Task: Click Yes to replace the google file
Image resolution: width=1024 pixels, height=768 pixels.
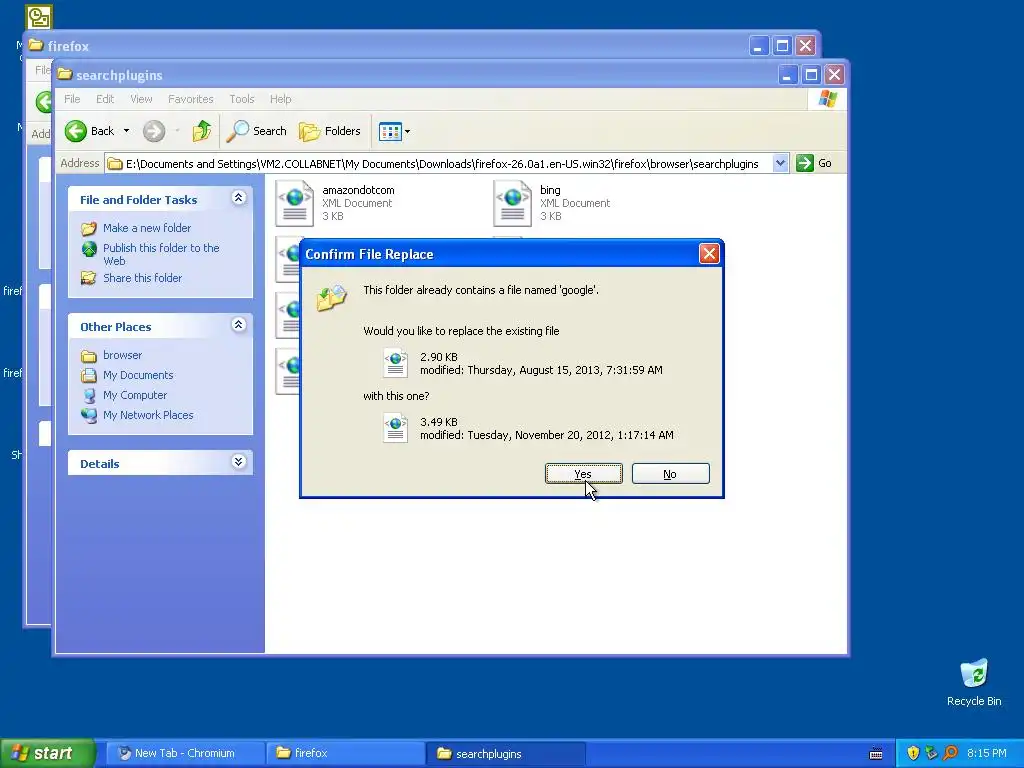Action: click(583, 474)
